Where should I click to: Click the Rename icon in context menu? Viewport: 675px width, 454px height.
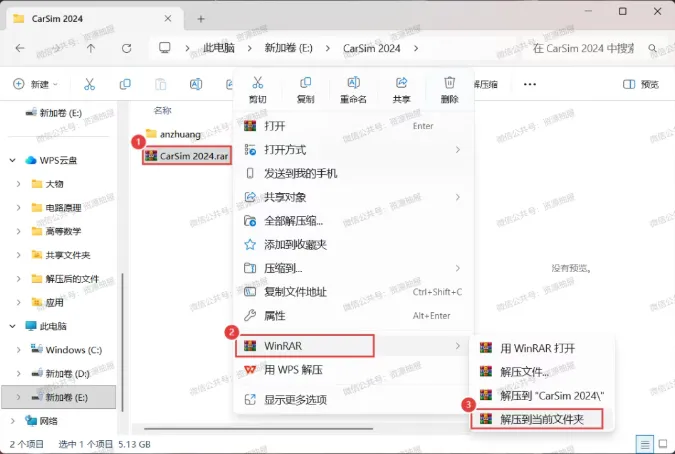[353, 82]
